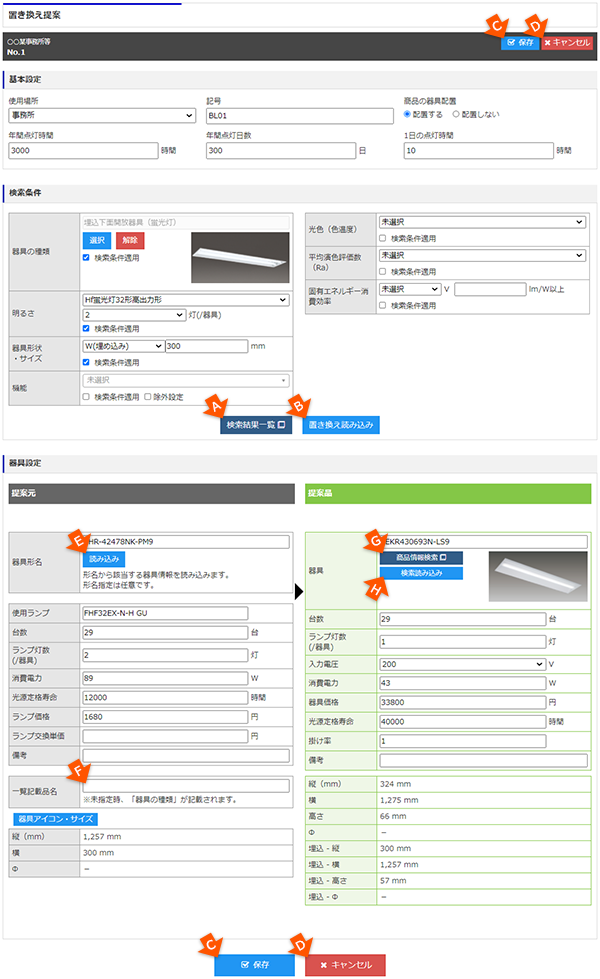
Task: Click the blue 選択 button for 器具の種類
Action: (97, 240)
